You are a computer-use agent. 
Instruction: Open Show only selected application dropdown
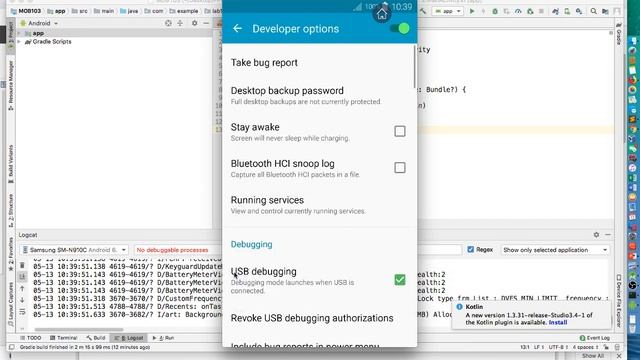(555, 250)
